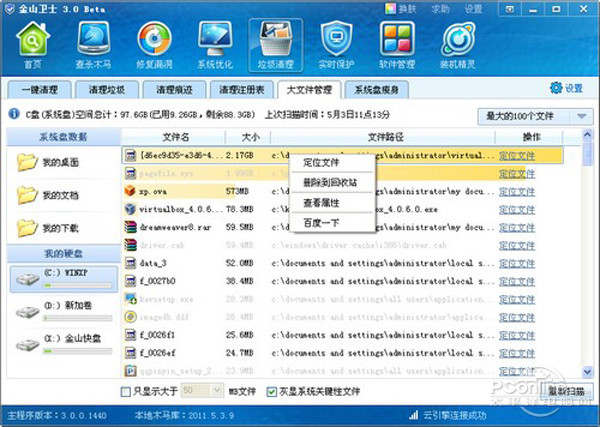Switch to the 清理注册表 tab
The width and height of the screenshot is (600, 427).
click(241, 90)
